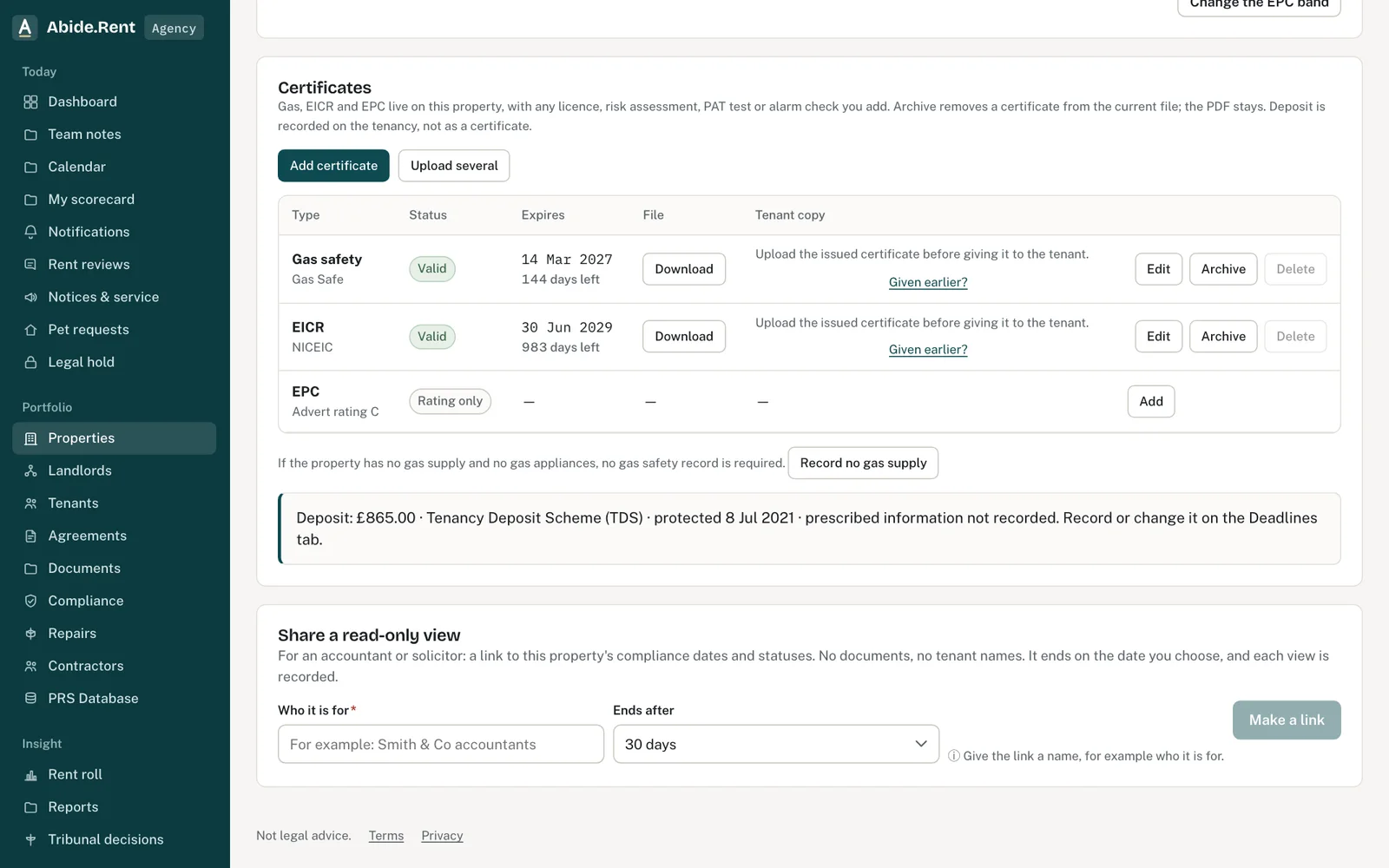Click the Calendar folder icon
This screenshot has height=868, width=1389.
pos(30,167)
